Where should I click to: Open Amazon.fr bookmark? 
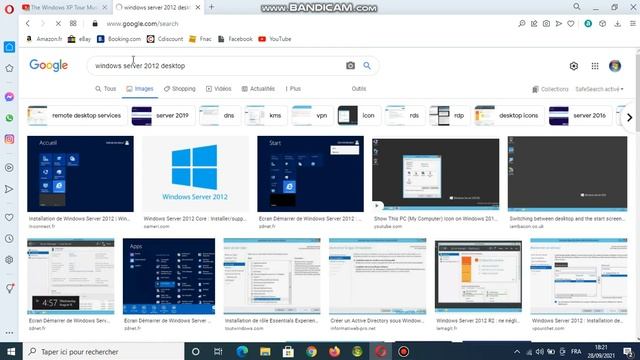44,39
